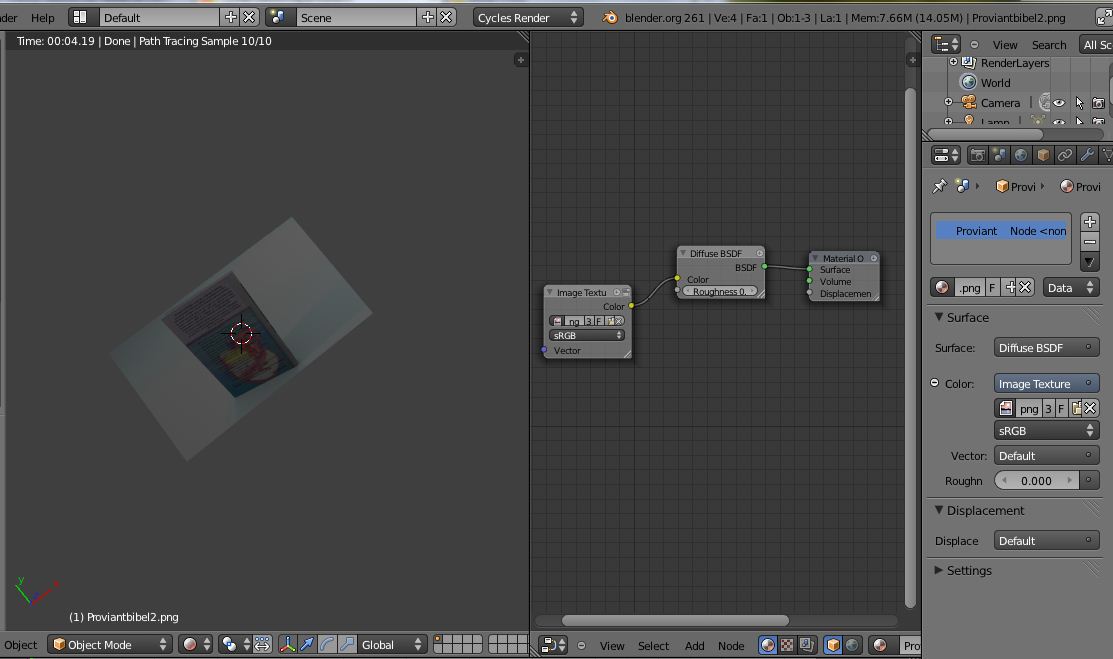Viewport: 1113px width, 659px height.
Task: Open the Cycles Render engine dropdown
Action: 527,17
